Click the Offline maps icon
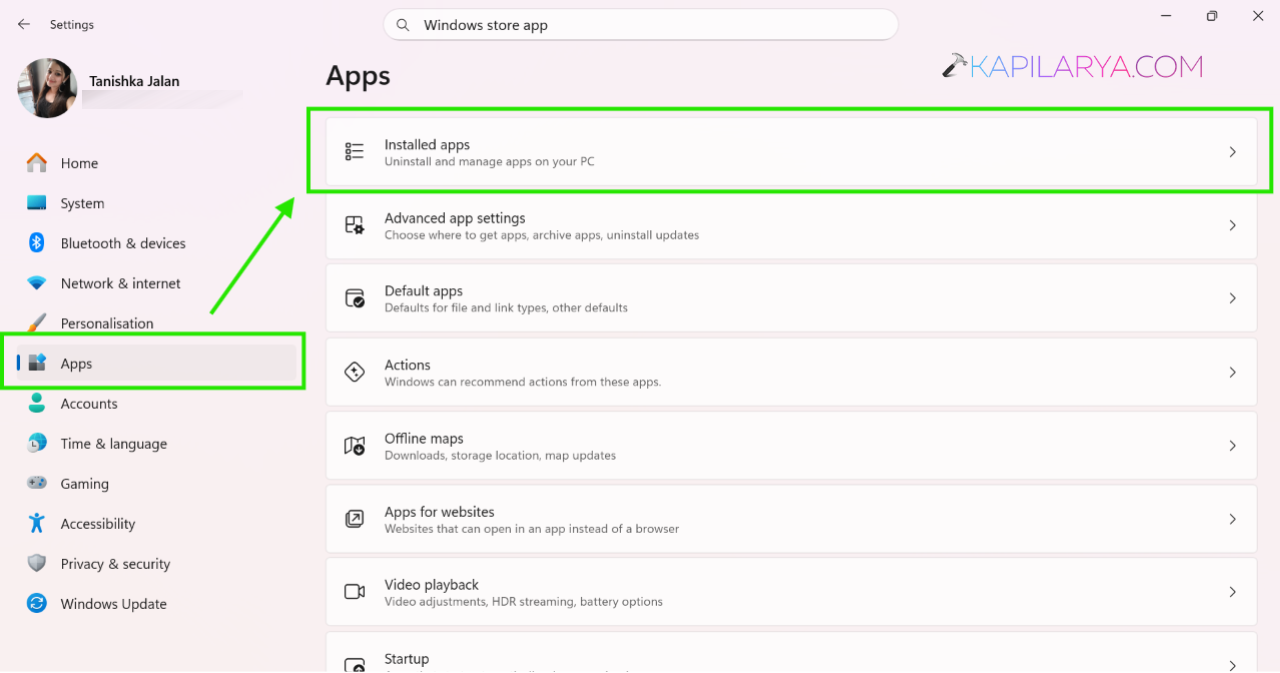Image resolution: width=1280 pixels, height=673 pixels. pyautogui.click(x=355, y=445)
